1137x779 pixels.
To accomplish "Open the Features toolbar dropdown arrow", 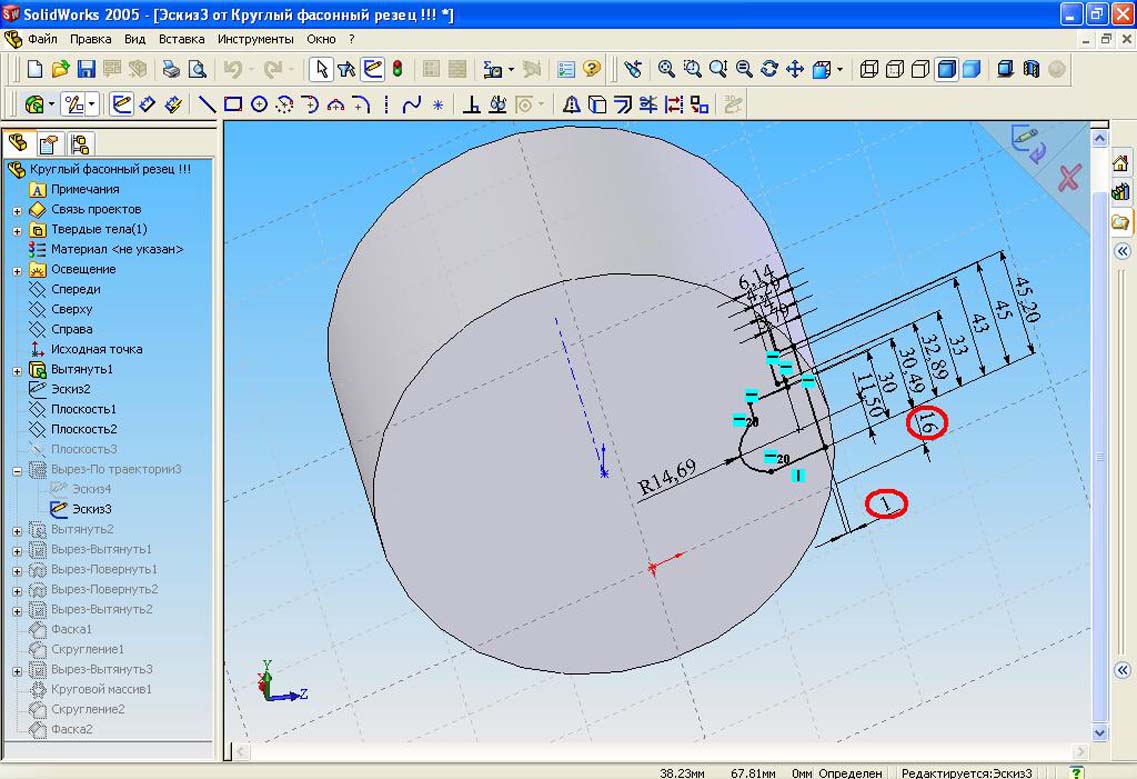I will click(x=51, y=105).
